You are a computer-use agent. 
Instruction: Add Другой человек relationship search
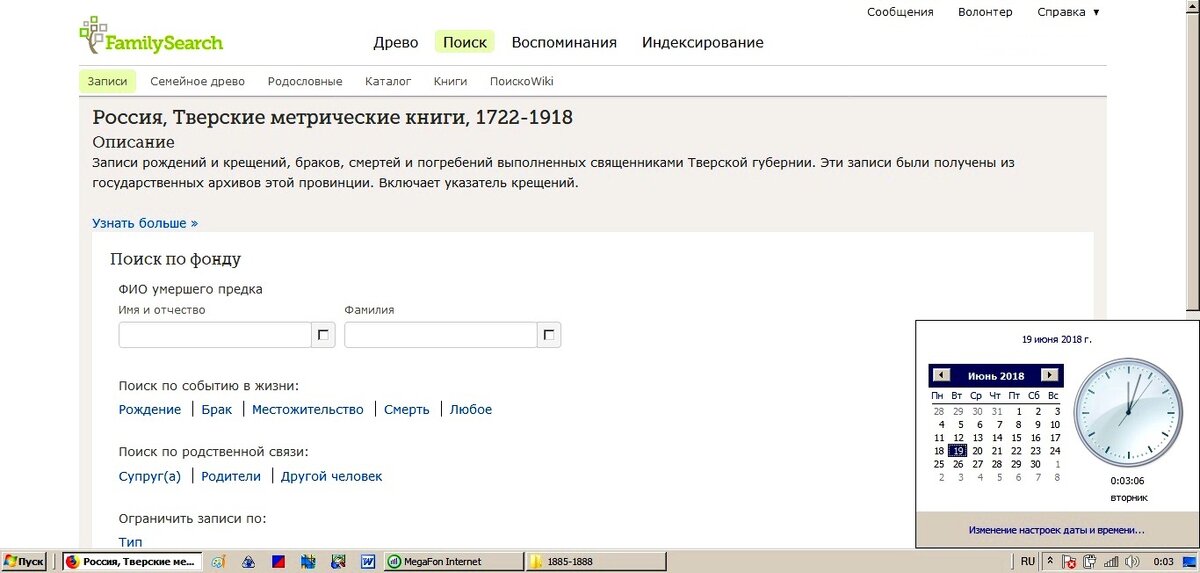click(331, 476)
